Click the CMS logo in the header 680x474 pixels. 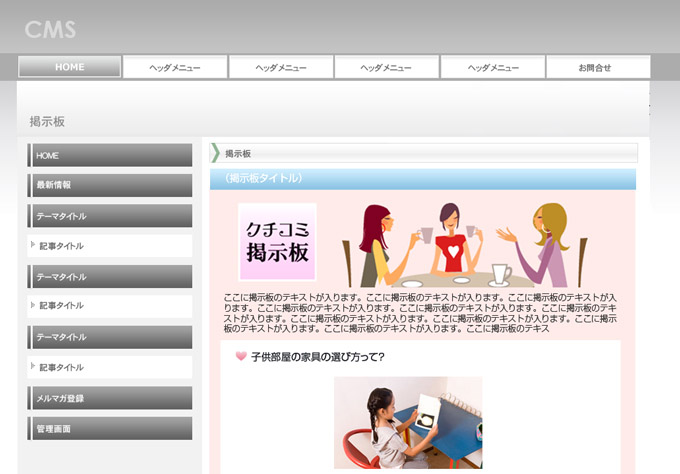pyautogui.click(x=50, y=29)
